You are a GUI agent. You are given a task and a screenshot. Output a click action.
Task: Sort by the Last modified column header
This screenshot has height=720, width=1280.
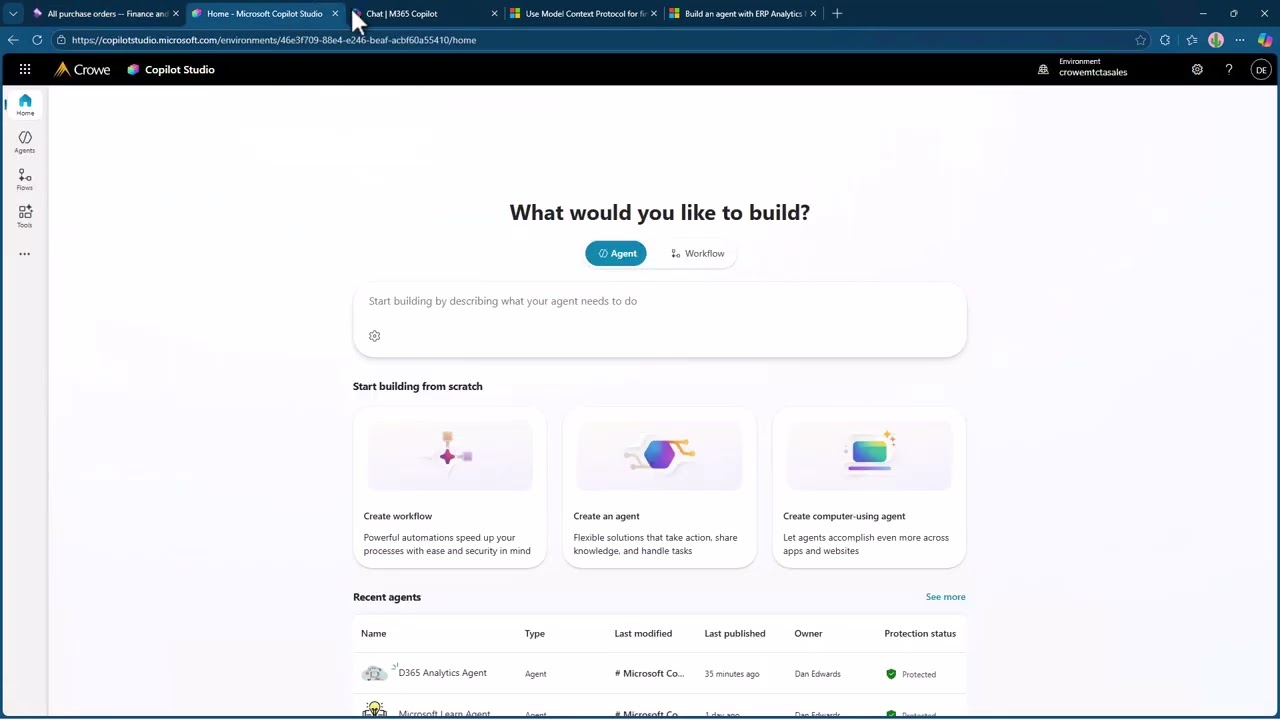[643, 634]
